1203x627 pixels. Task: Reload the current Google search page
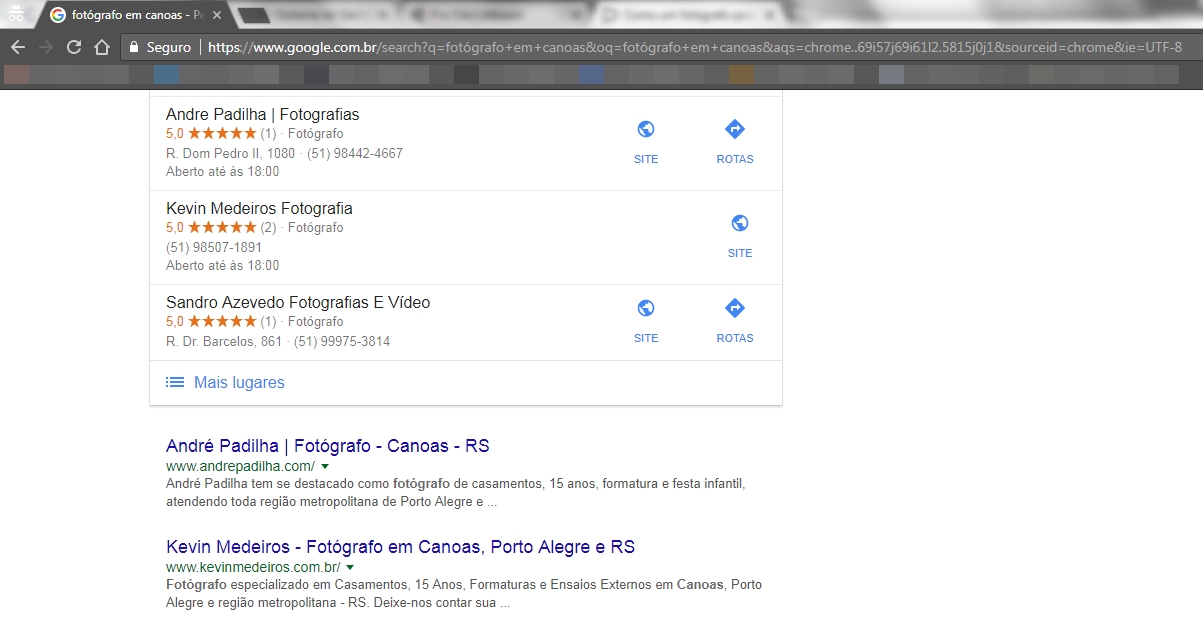click(x=73, y=48)
